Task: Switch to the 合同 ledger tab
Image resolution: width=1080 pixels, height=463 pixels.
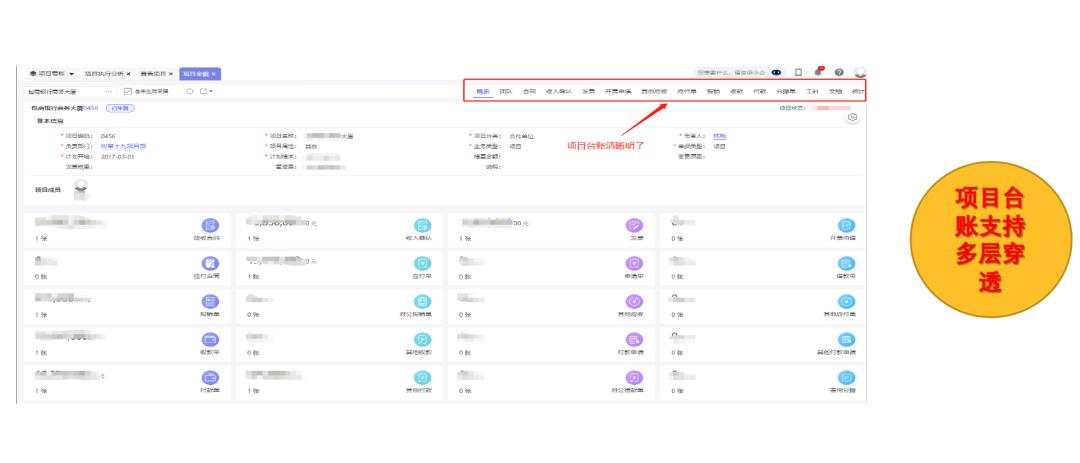Action: (x=529, y=91)
